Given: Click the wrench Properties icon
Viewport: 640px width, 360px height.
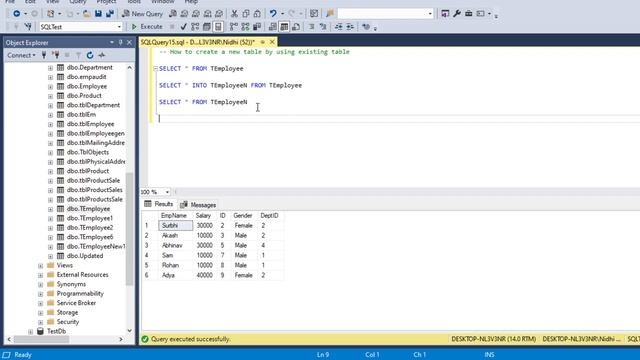Looking at the screenshot, I should pos(457,14).
